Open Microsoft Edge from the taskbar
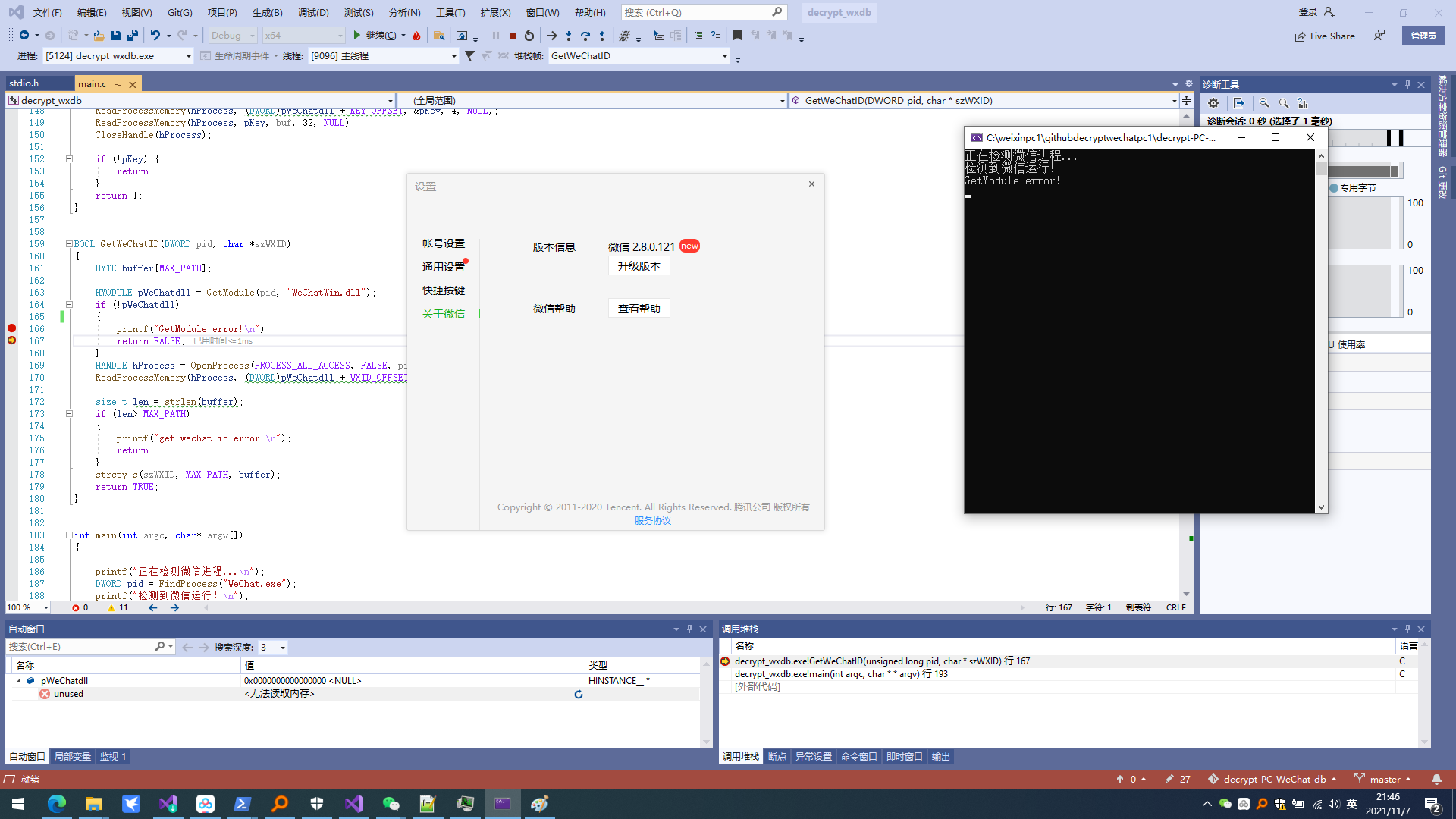The height and width of the screenshot is (819, 1456). (57, 804)
